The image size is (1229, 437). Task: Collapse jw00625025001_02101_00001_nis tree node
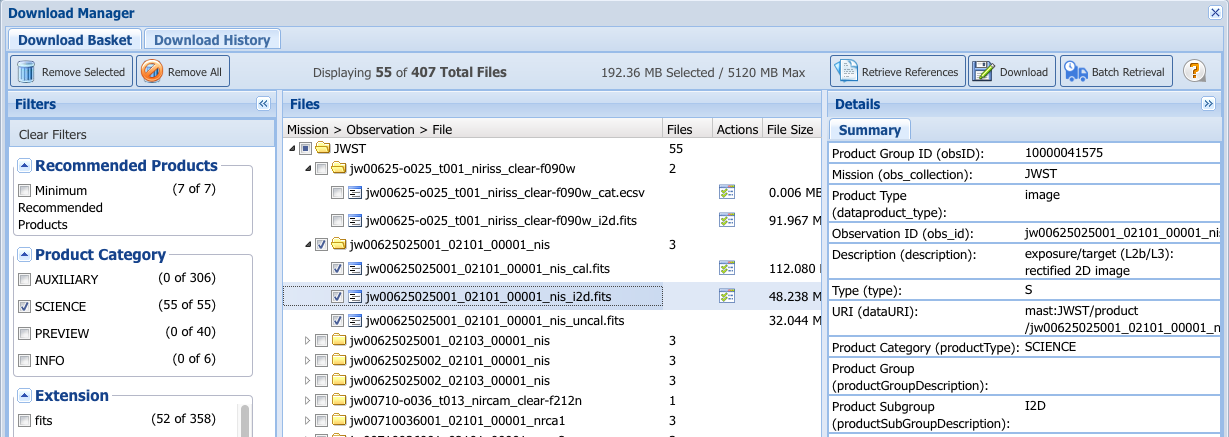(307, 244)
